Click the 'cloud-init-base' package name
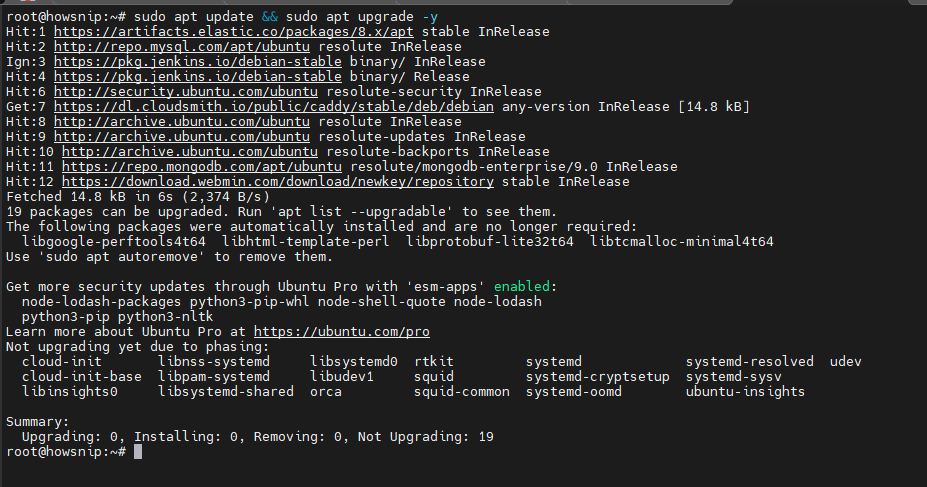 82,376
